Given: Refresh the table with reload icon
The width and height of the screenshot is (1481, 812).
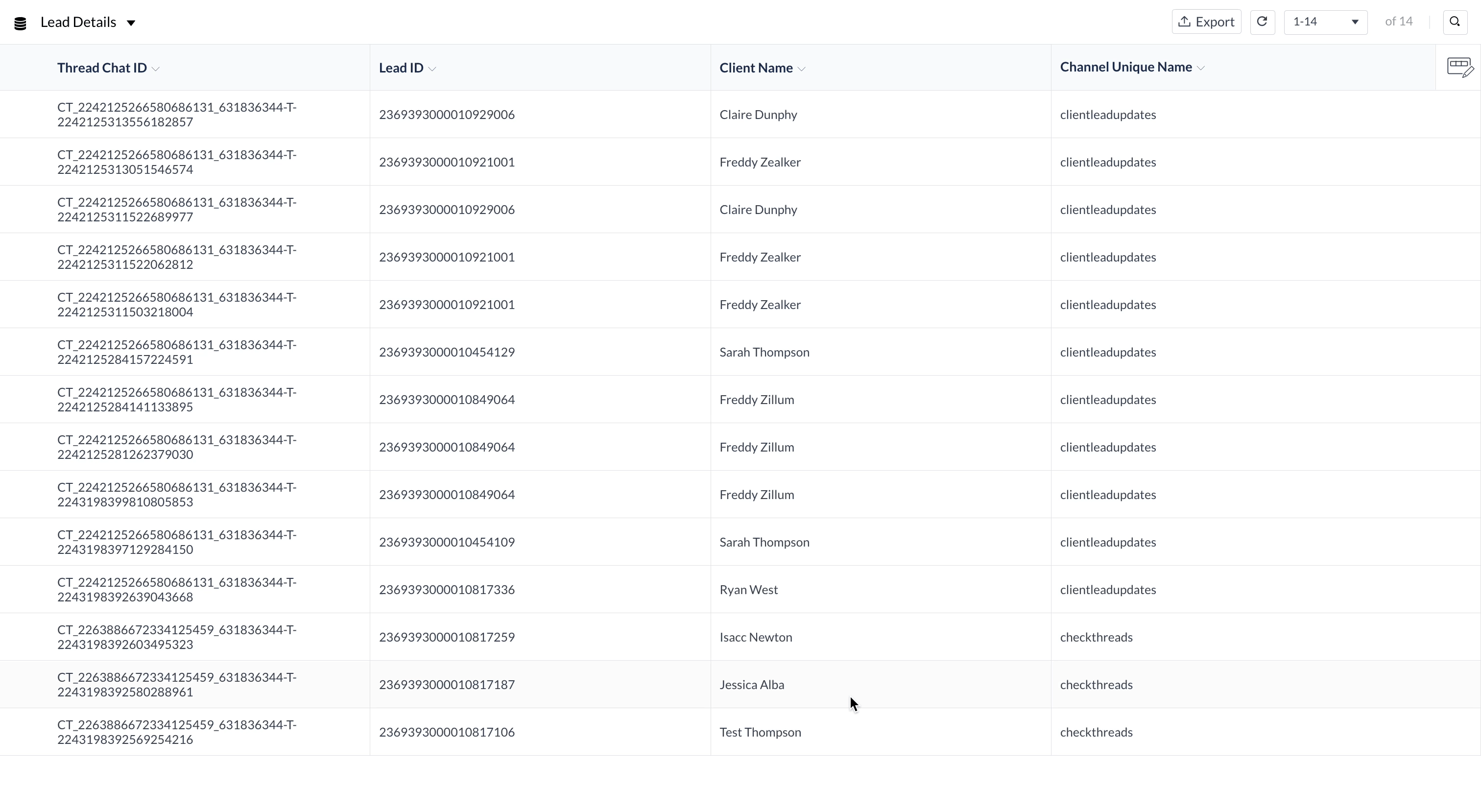Looking at the screenshot, I should coord(1262,22).
